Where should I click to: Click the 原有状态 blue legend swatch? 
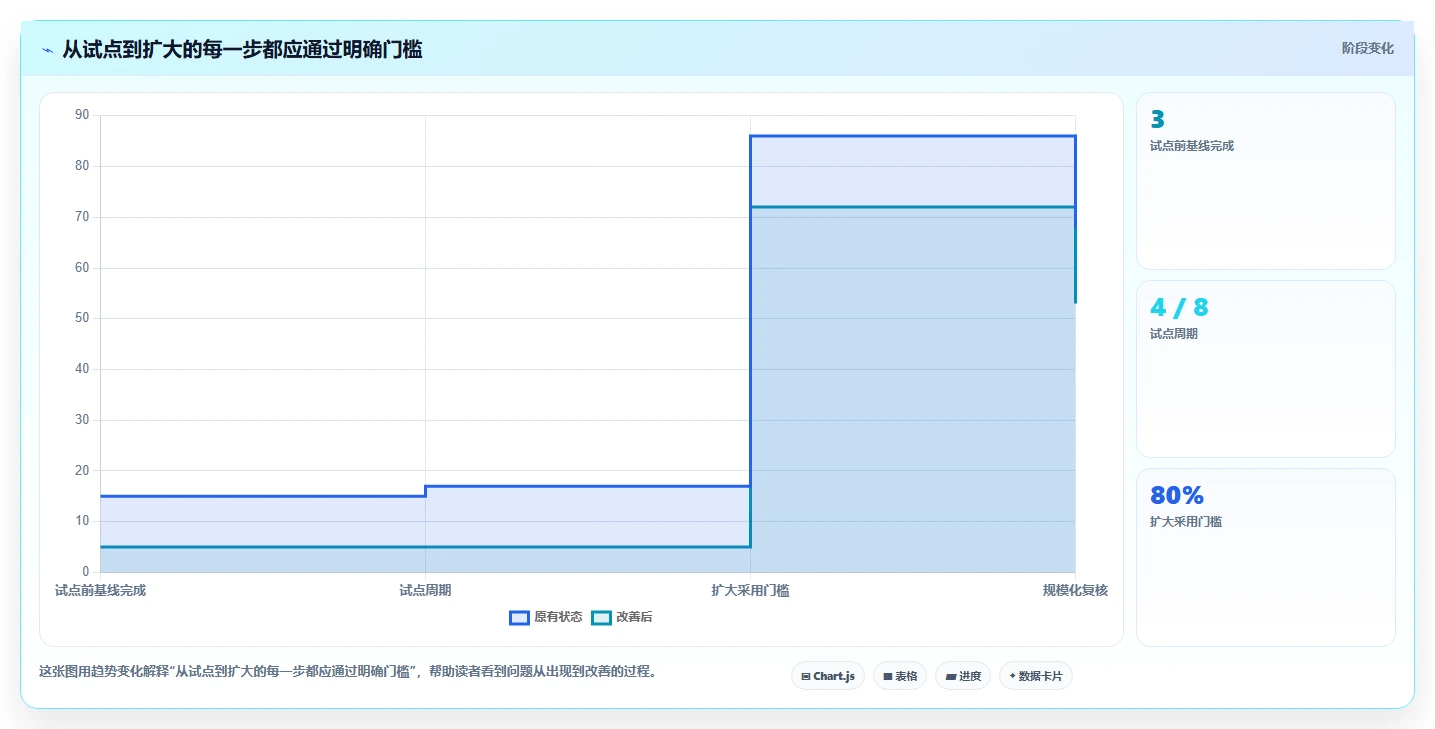coord(519,617)
